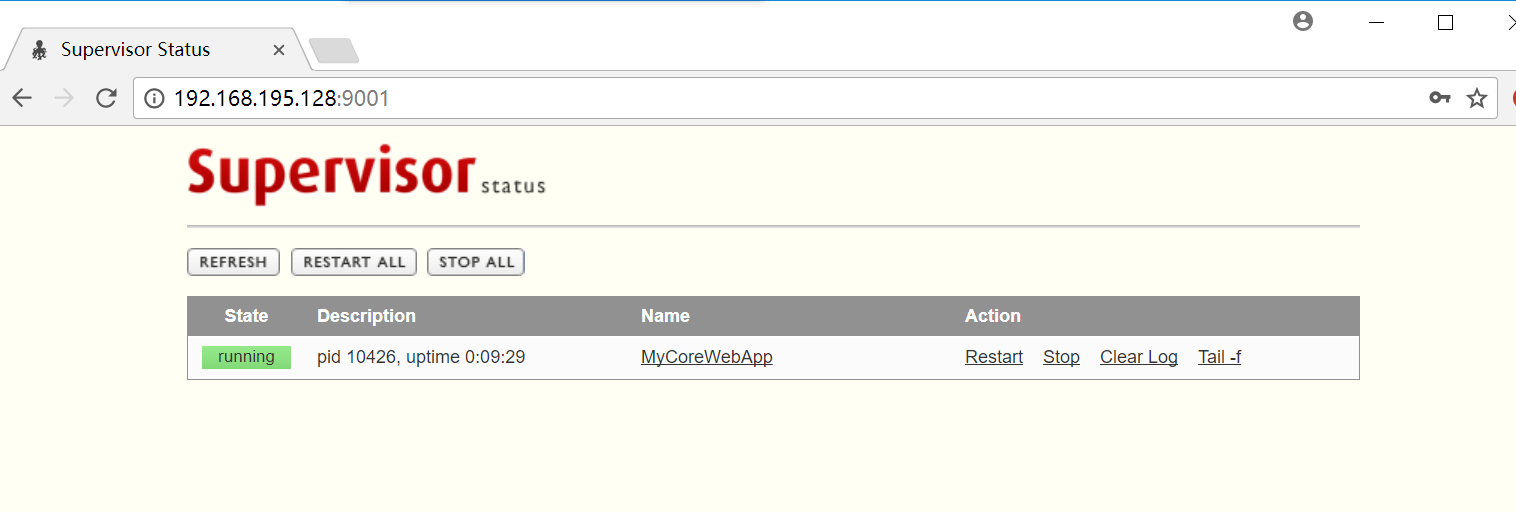Restart the MyCoreWebApp process
This screenshot has width=1516, height=512.
click(993, 357)
